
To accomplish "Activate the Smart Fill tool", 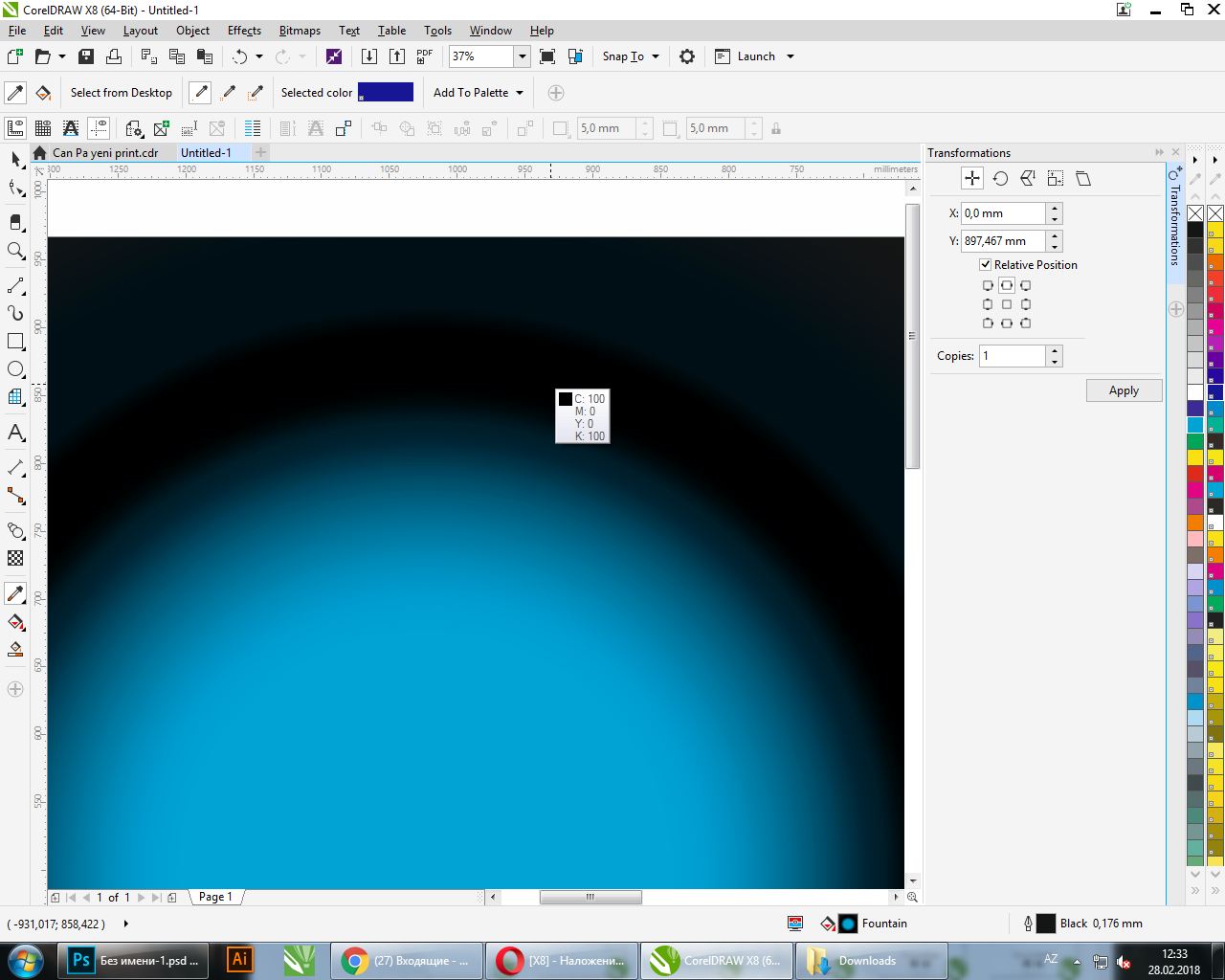I will pos(14,622).
